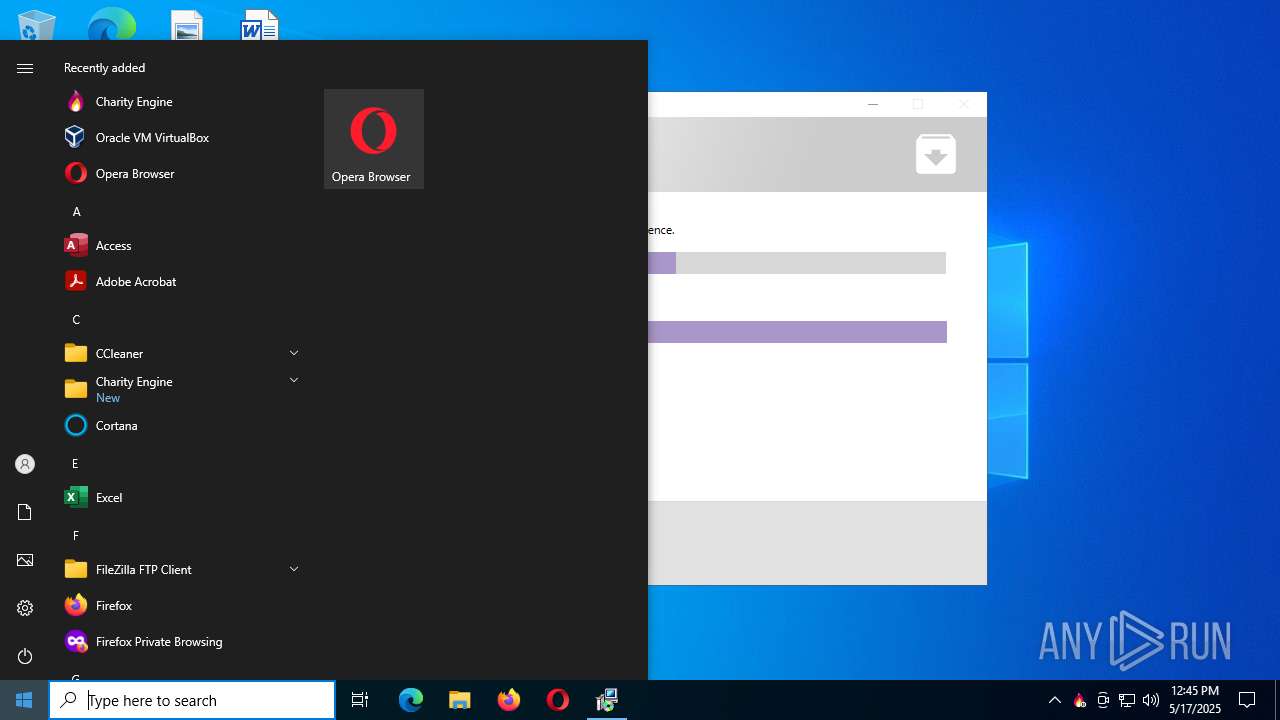Expand the Start menu hamburger button
Image resolution: width=1280 pixels, height=720 pixels.
25,68
